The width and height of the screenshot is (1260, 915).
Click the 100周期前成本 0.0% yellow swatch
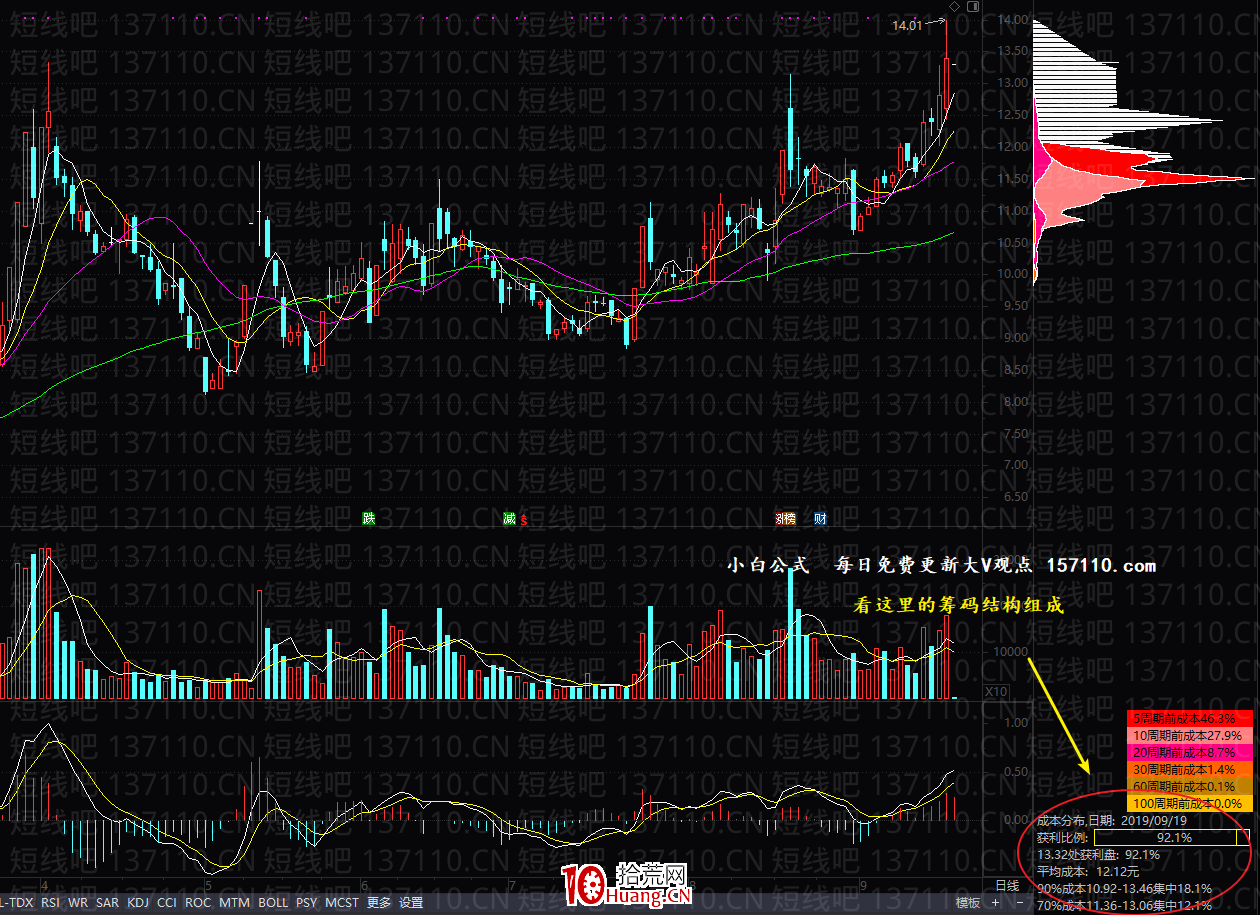pyautogui.click(x=1189, y=803)
